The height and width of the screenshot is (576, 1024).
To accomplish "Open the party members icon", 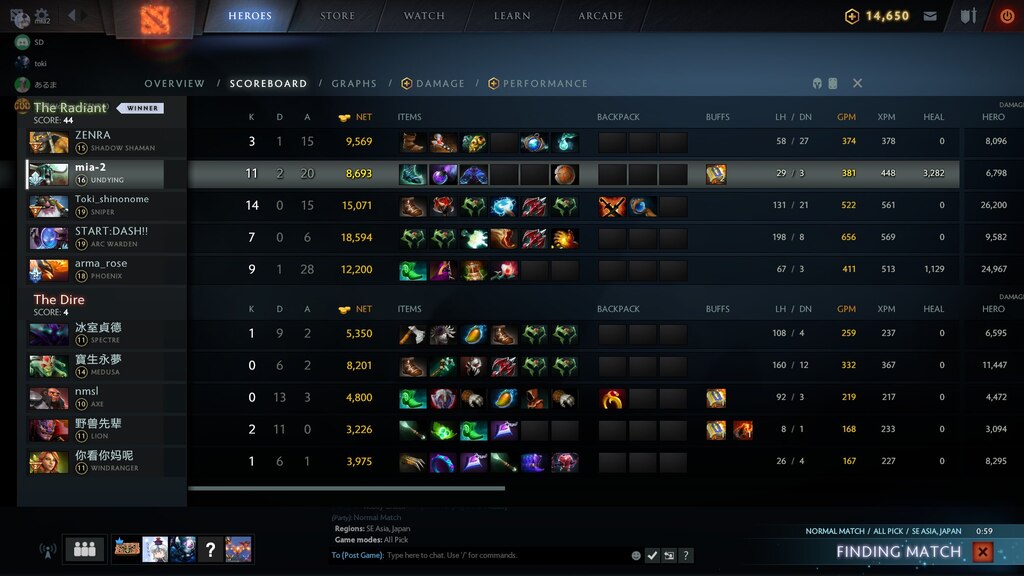I will click(85, 549).
